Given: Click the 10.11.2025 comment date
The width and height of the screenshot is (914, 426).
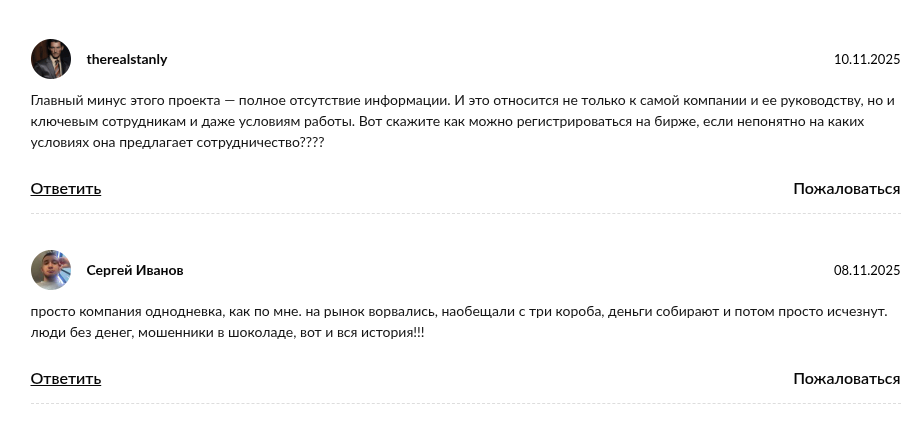Looking at the screenshot, I should 867,60.
